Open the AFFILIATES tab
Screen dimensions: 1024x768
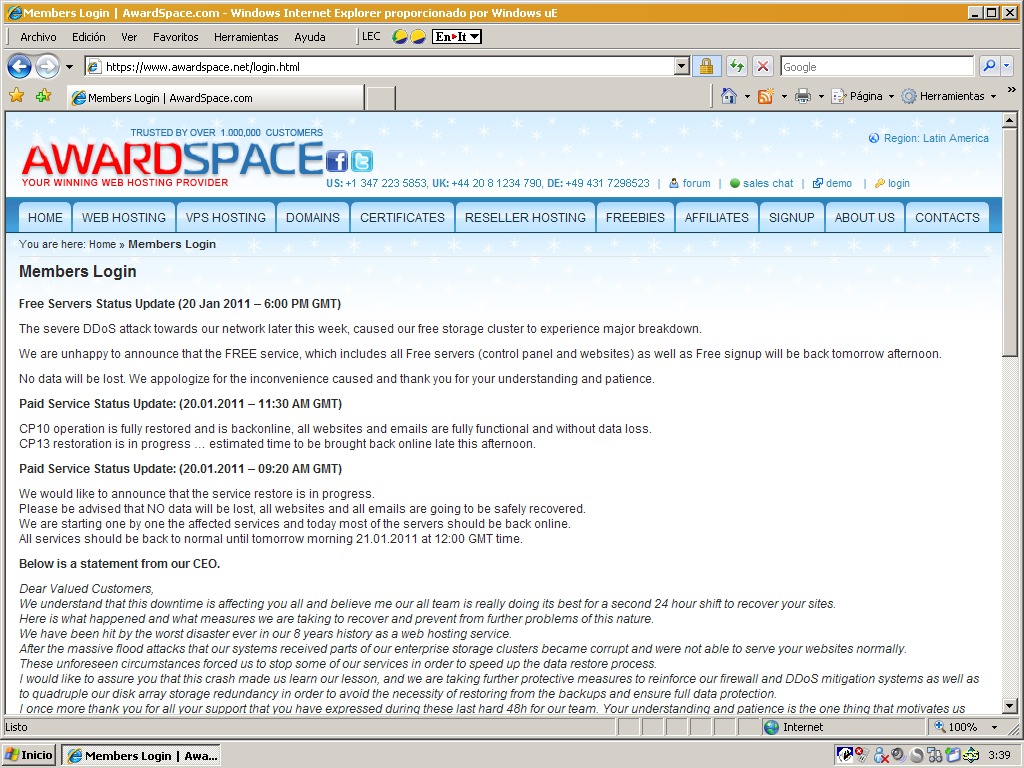pos(717,217)
